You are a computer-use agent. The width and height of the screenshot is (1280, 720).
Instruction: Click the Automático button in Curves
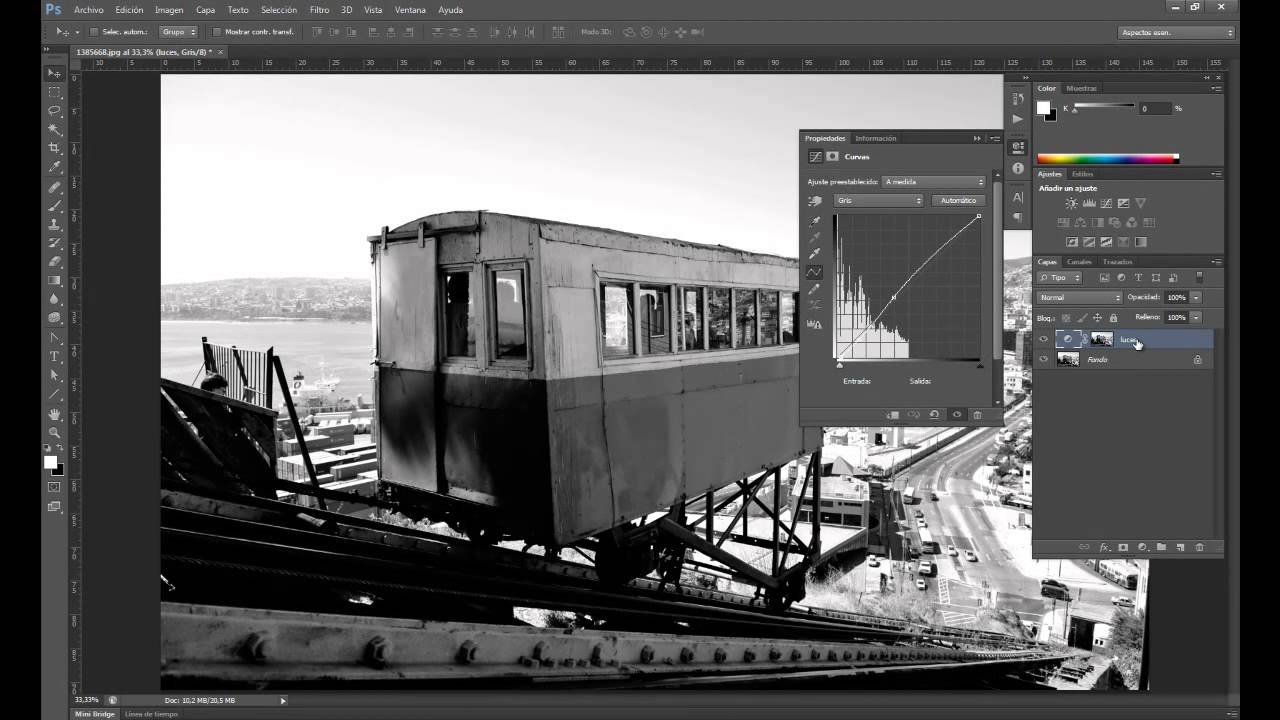(958, 201)
